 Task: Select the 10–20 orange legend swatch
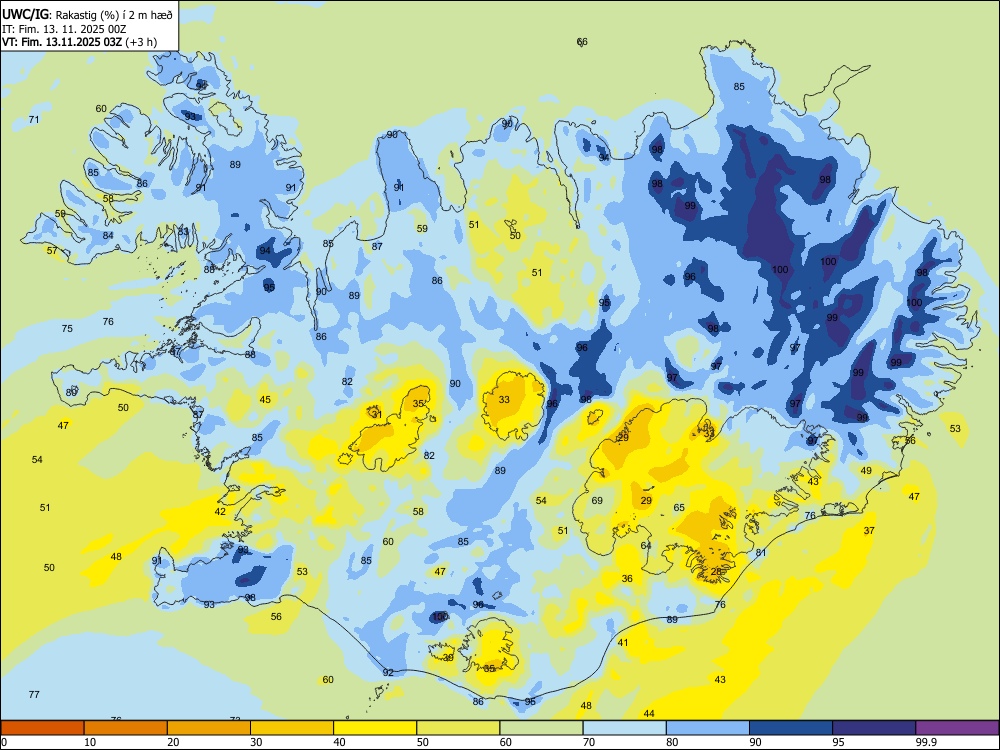tap(126, 728)
